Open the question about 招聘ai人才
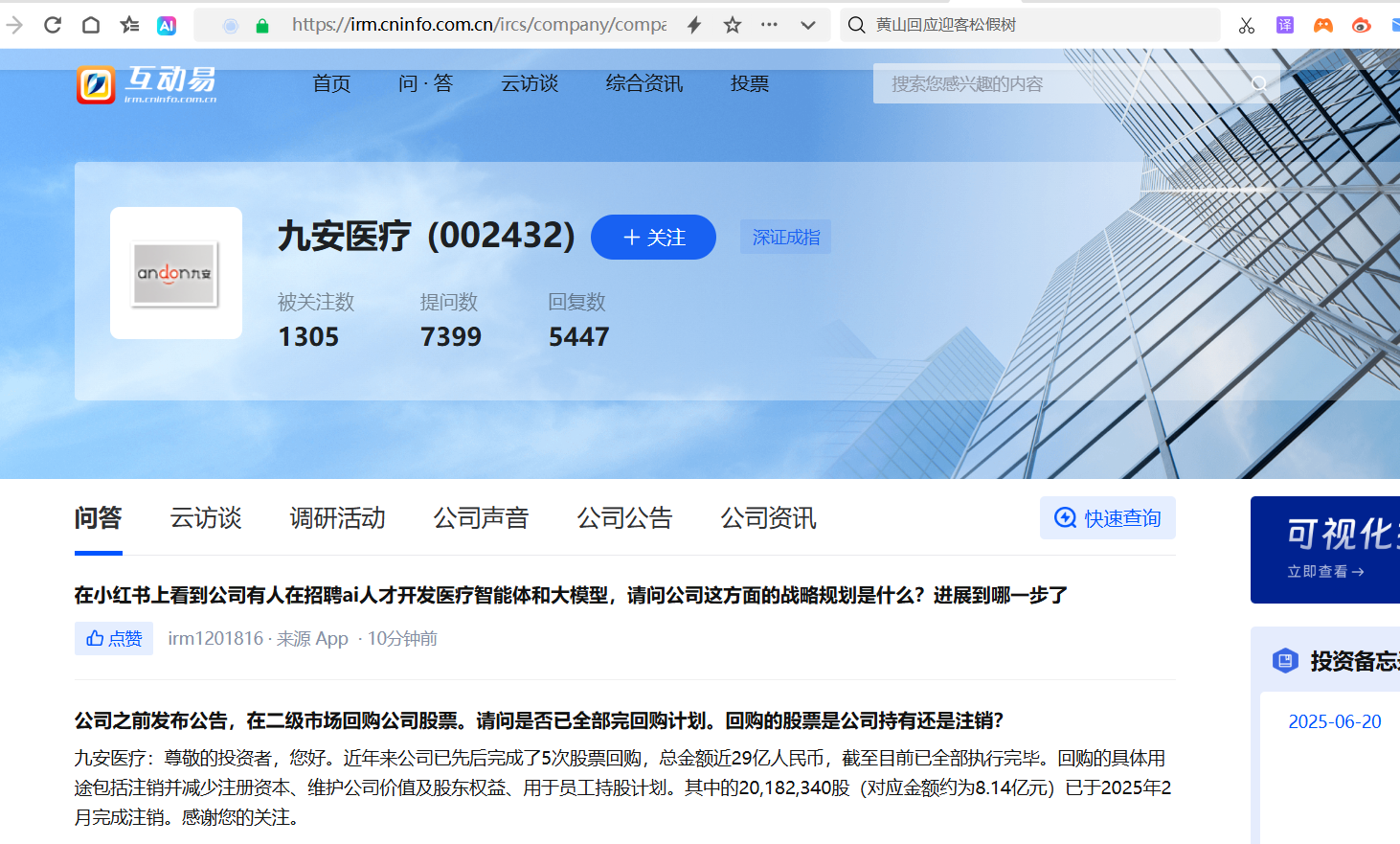Image resolution: width=1400 pixels, height=844 pixels. [571, 596]
